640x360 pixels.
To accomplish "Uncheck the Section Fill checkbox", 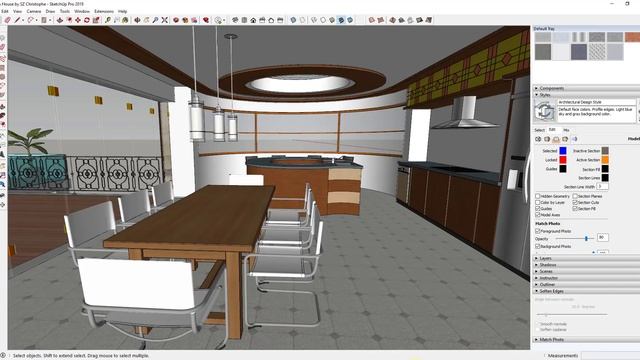I will (575, 209).
